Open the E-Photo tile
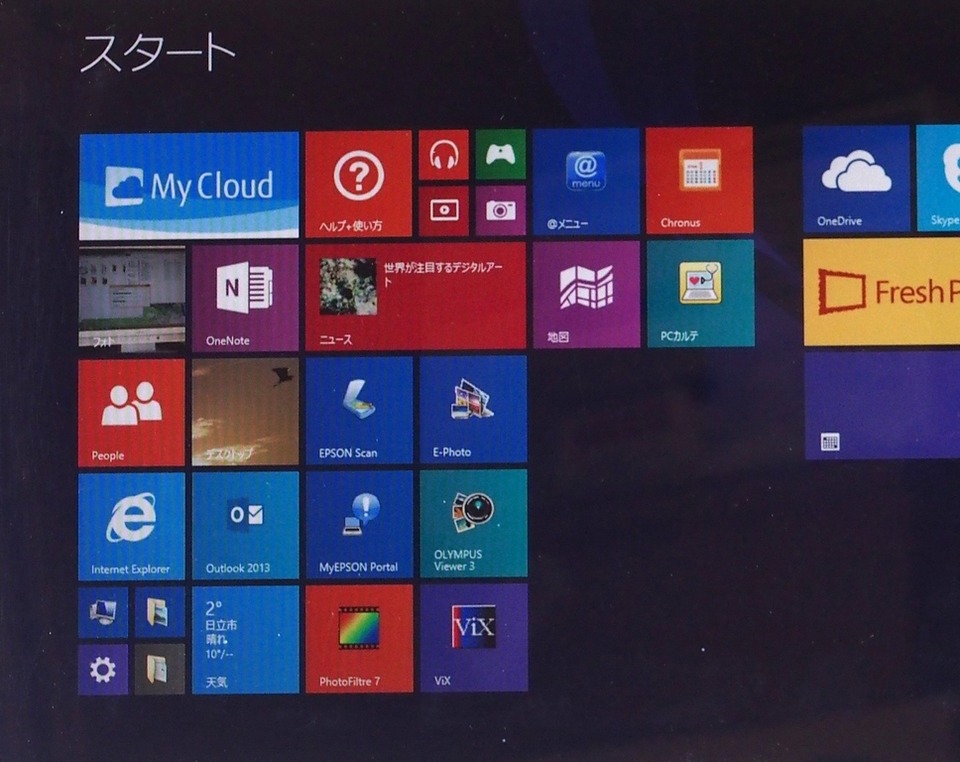 [473, 409]
